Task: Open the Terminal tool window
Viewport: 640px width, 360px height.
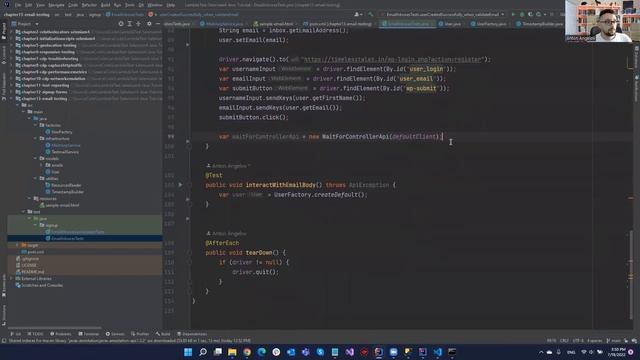Action: click(x=89, y=334)
